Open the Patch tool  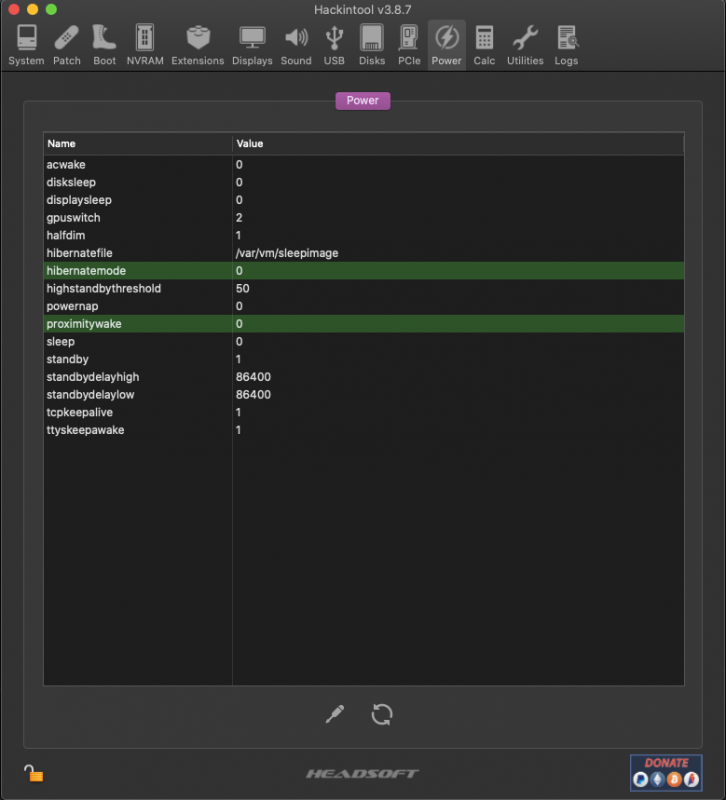67,45
